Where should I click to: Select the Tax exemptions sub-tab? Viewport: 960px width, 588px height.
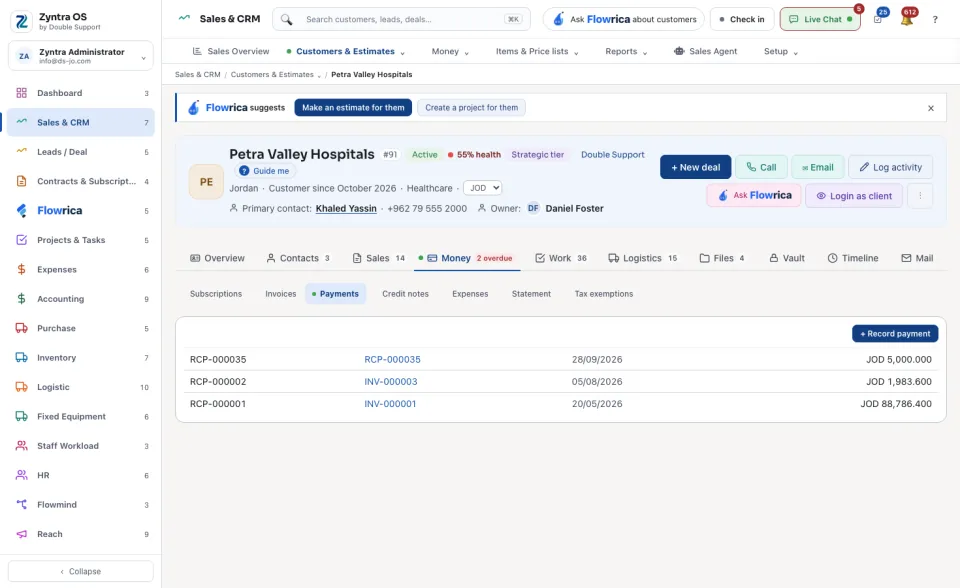pos(604,294)
